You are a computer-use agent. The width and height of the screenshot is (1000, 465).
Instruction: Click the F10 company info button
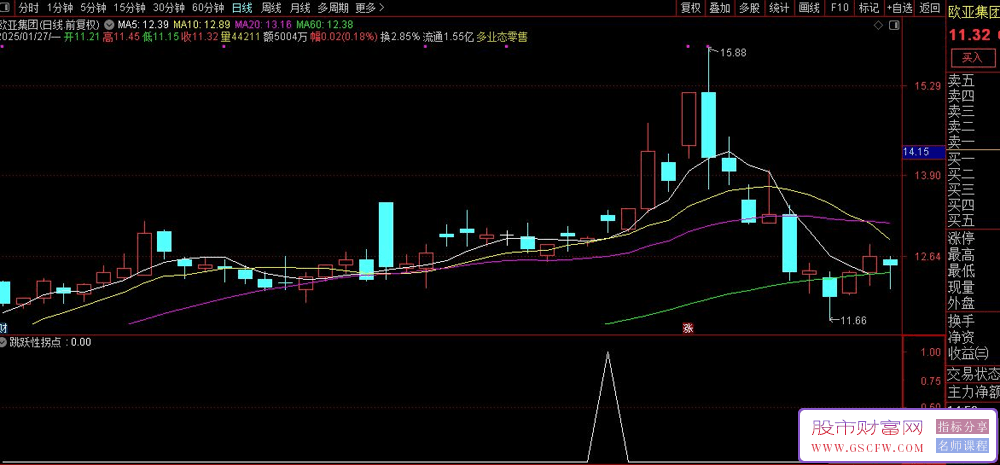(839, 8)
